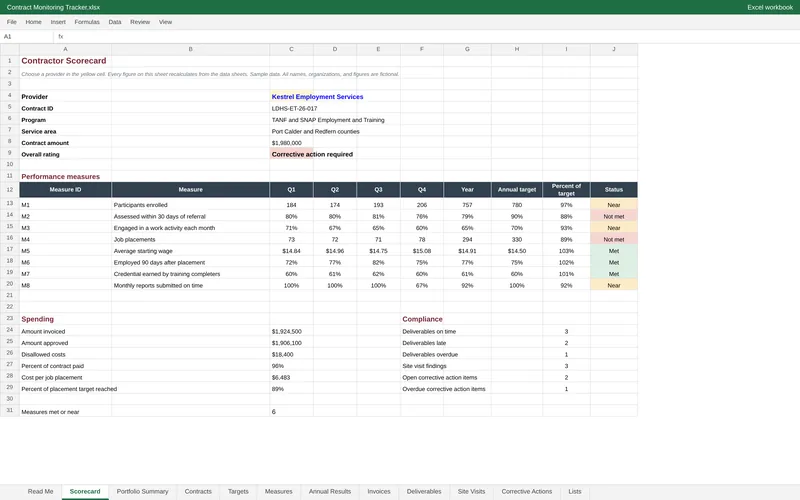Select the Kestrel Employment Services provider cell

(291, 96)
